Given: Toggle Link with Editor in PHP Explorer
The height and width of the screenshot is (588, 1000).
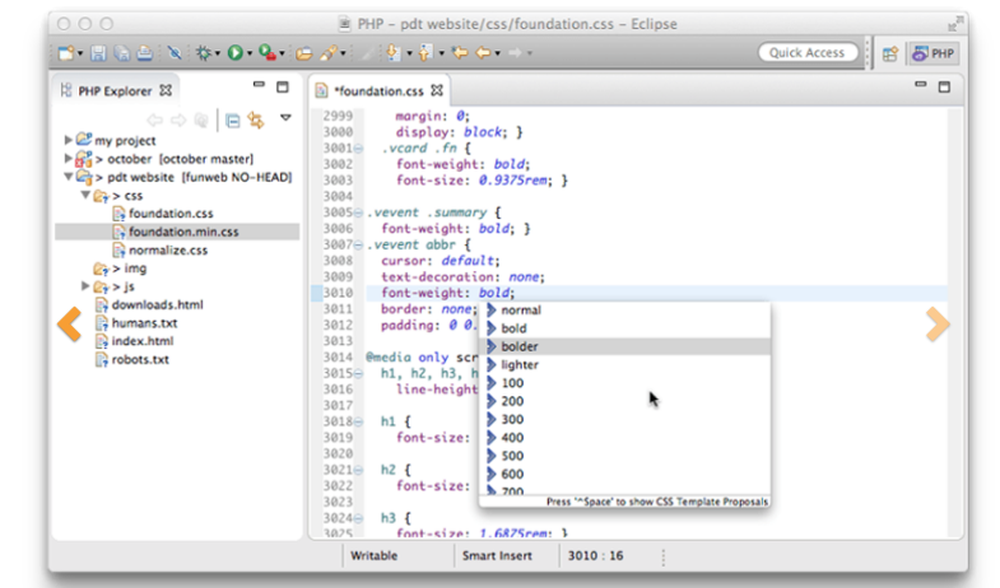Looking at the screenshot, I should (x=256, y=120).
